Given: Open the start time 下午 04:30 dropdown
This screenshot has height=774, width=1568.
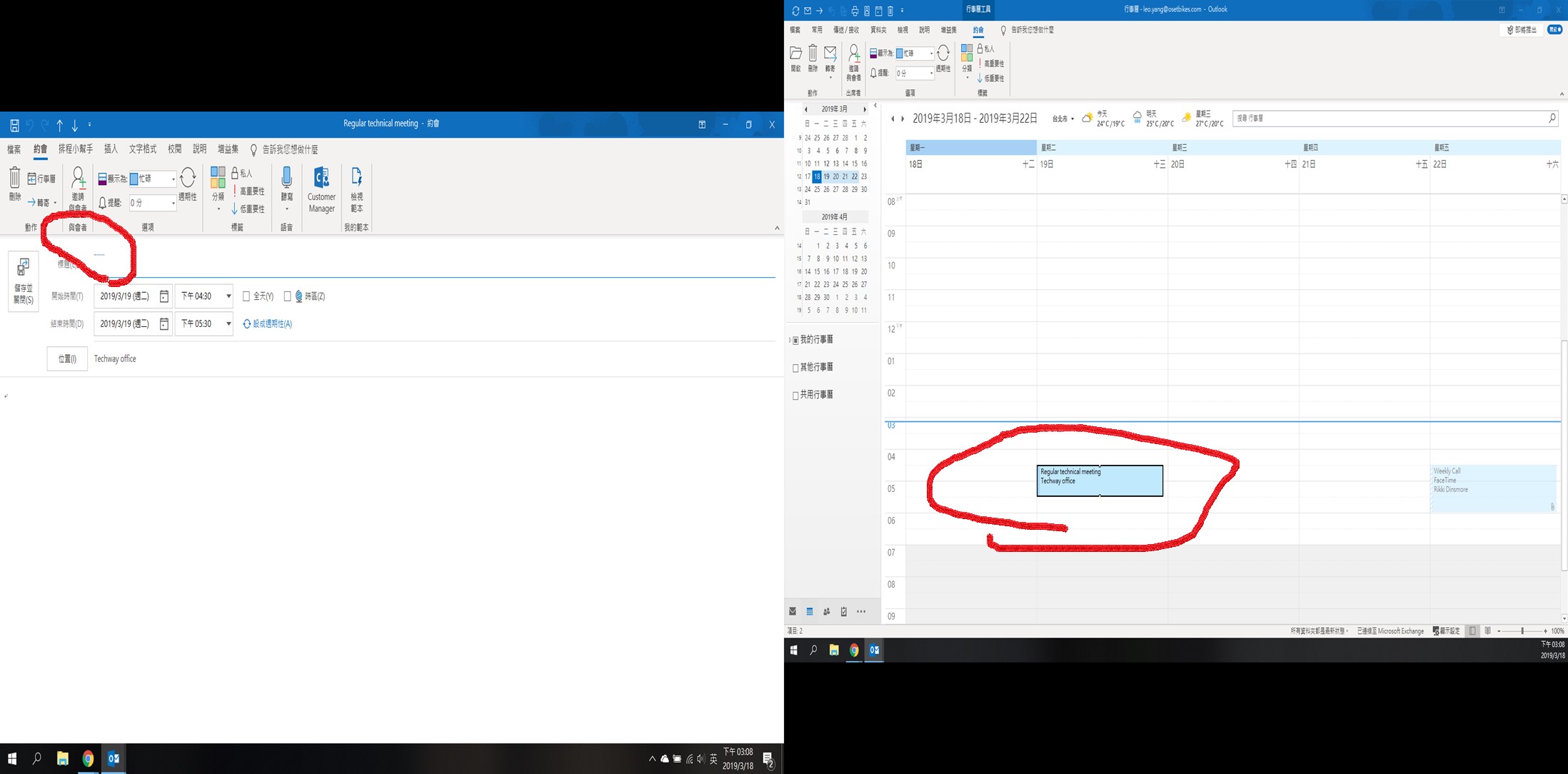Looking at the screenshot, I should click(x=228, y=296).
